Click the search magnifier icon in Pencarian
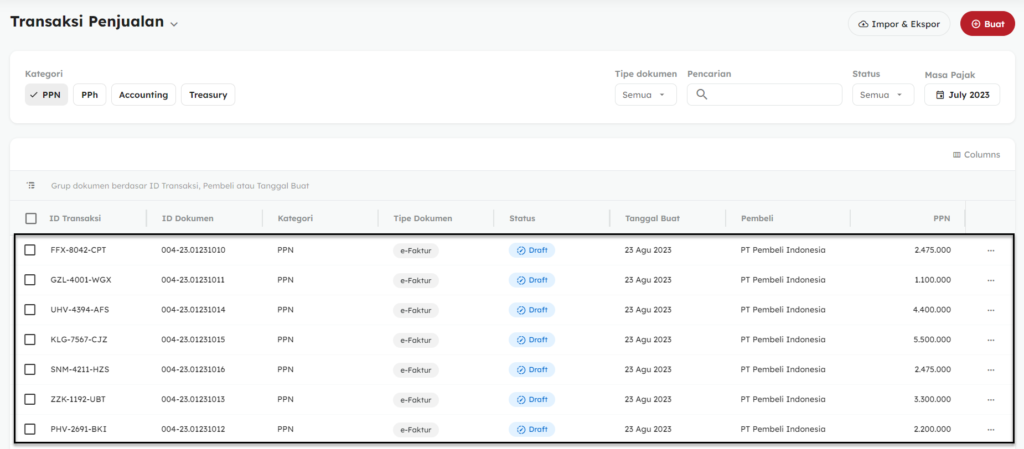 pyautogui.click(x=702, y=95)
